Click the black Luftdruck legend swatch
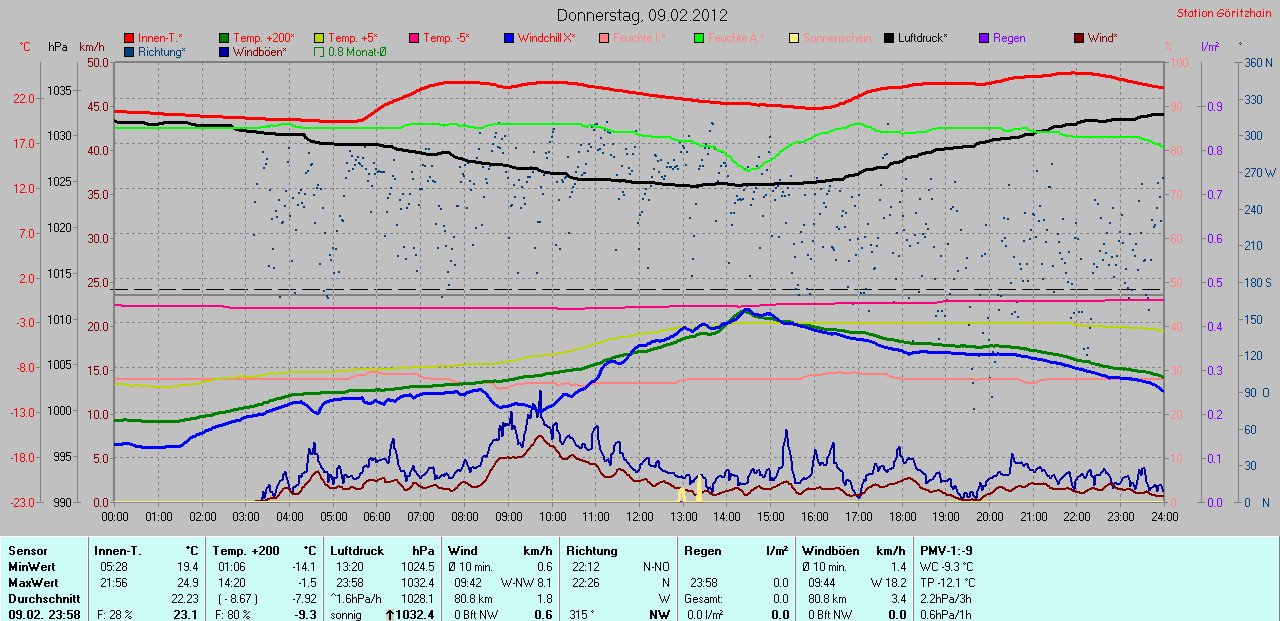Screen dimensions: 1284x621 click(x=889, y=38)
